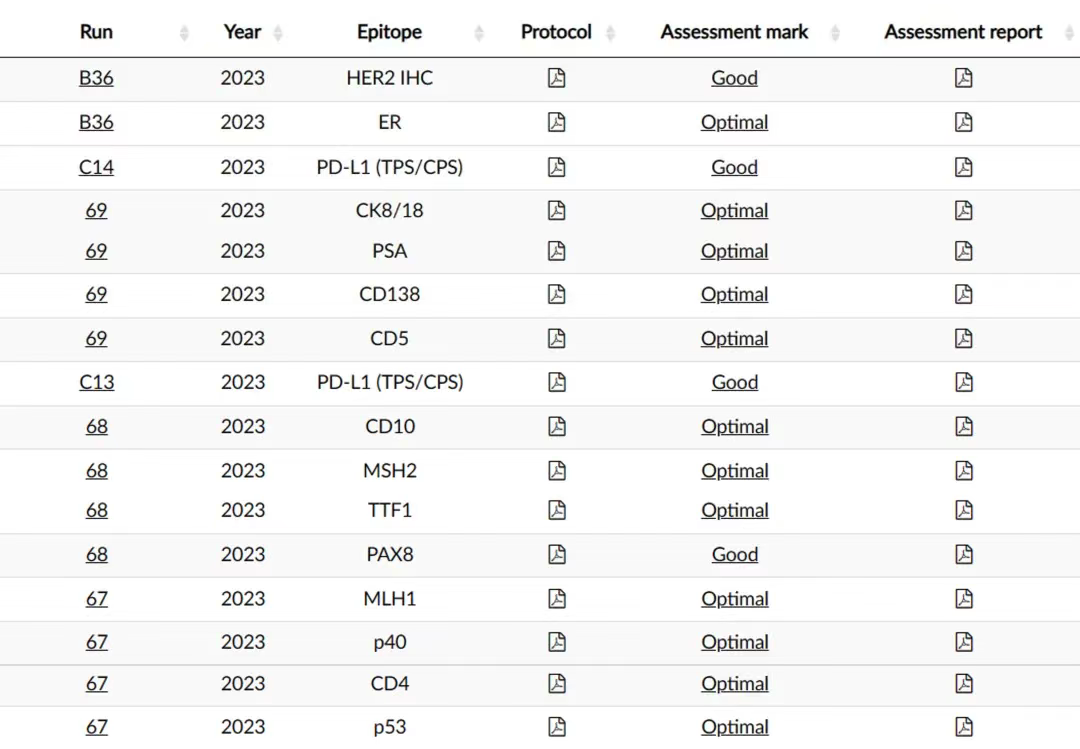Open assessment report PDF for p53 row

(x=963, y=727)
